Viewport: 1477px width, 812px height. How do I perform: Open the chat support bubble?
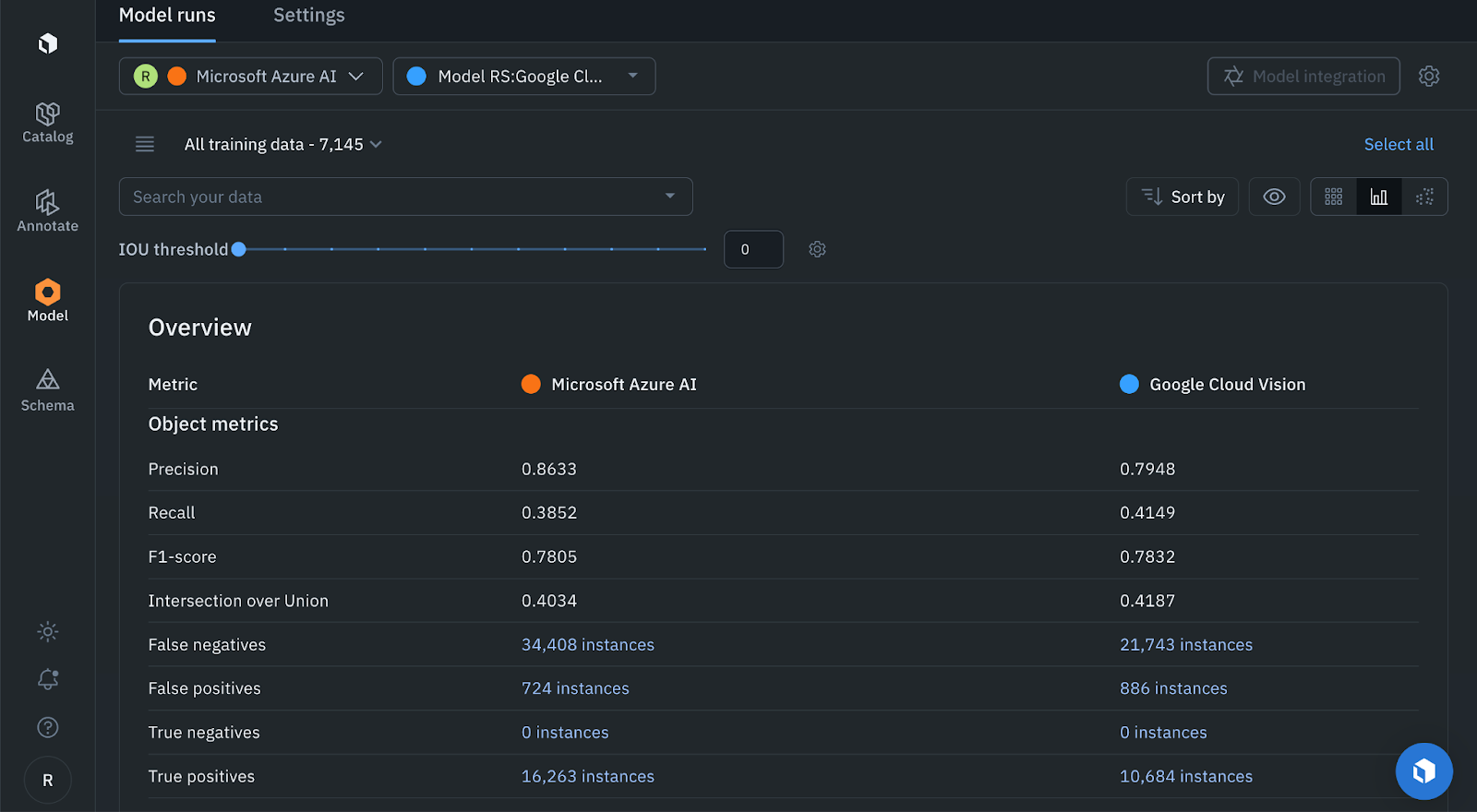tap(1424, 771)
